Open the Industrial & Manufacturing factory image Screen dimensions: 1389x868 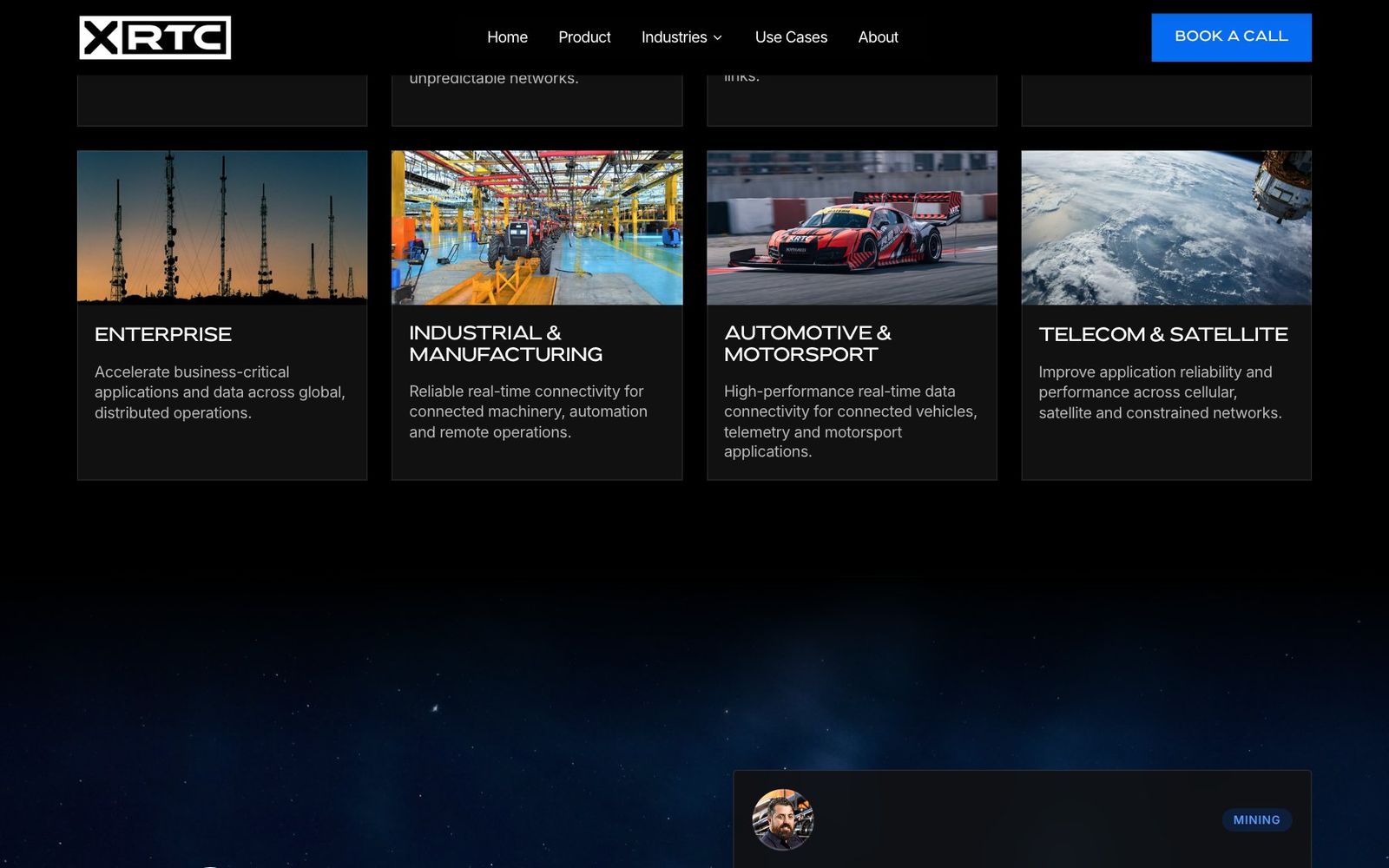[x=537, y=227]
